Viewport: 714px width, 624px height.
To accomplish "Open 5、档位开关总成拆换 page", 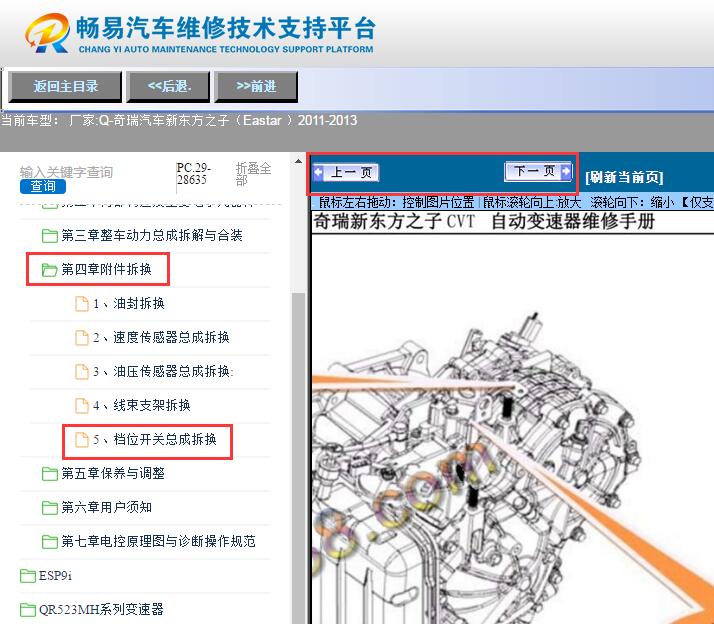I will pos(155,439).
